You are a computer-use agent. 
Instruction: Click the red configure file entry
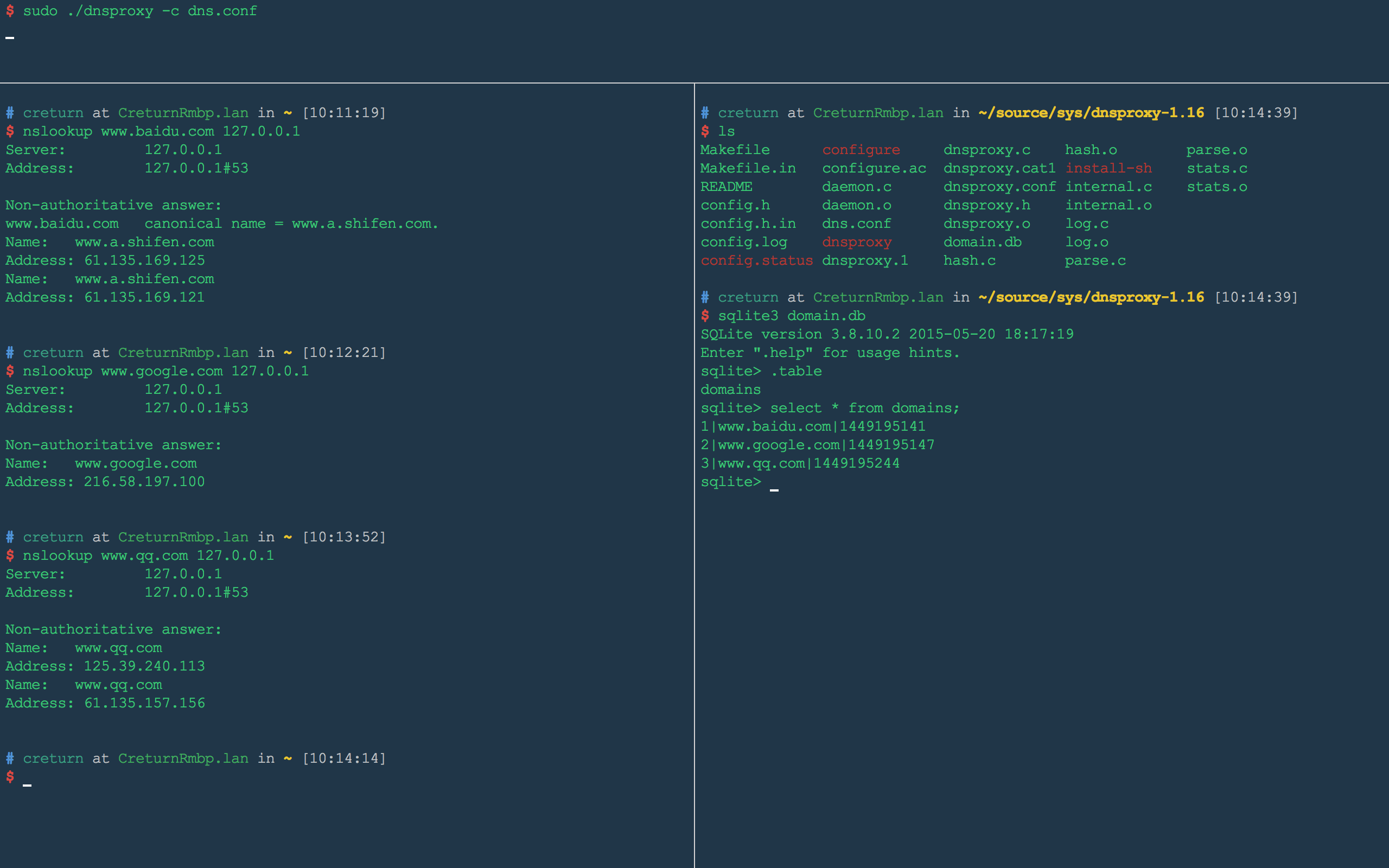coord(861,150)
